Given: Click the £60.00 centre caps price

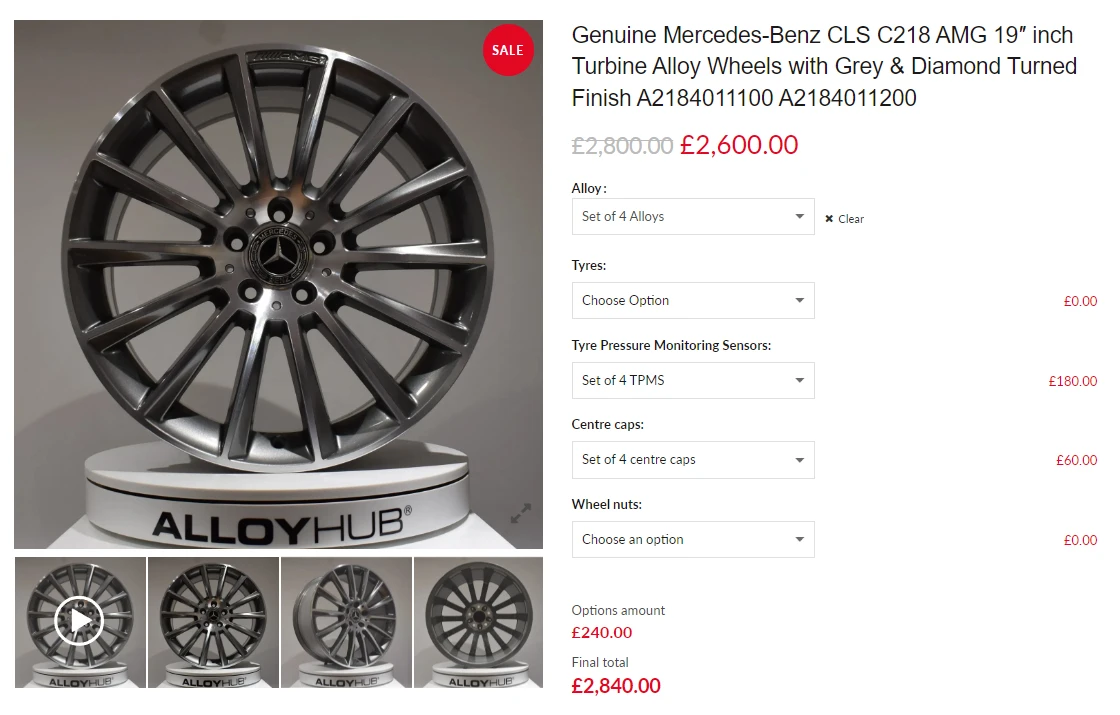Looking at the screenshot, I should pyautogui.click(x=1075, y=459).
